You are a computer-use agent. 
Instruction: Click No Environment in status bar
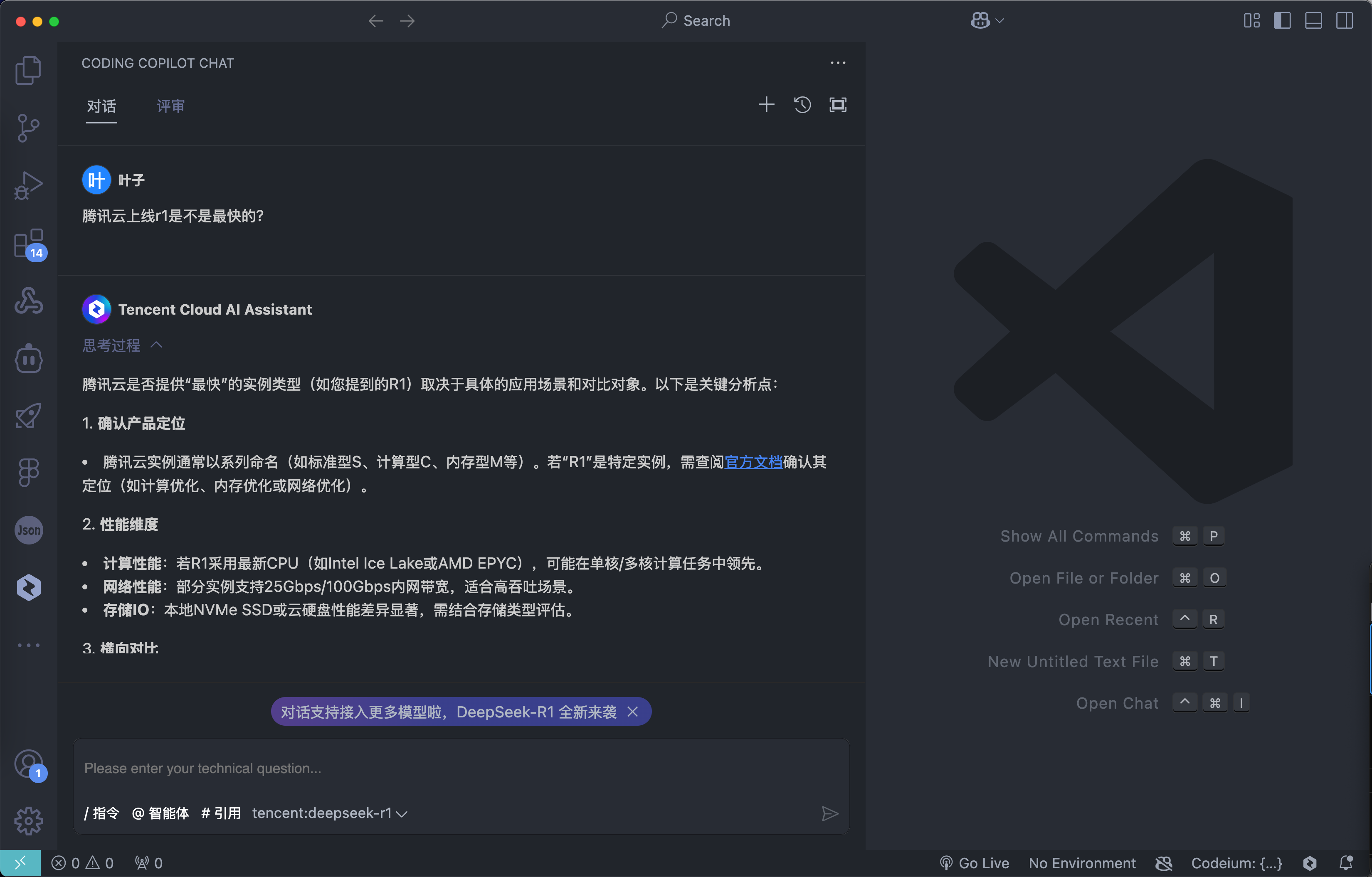(x=1082, y=863)
